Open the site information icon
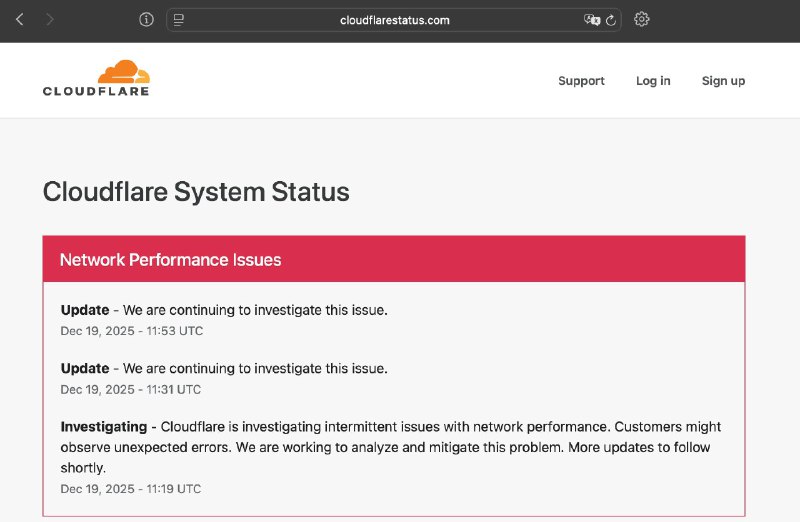This screenshot has width=800, height=522. [x=146, y=19]
